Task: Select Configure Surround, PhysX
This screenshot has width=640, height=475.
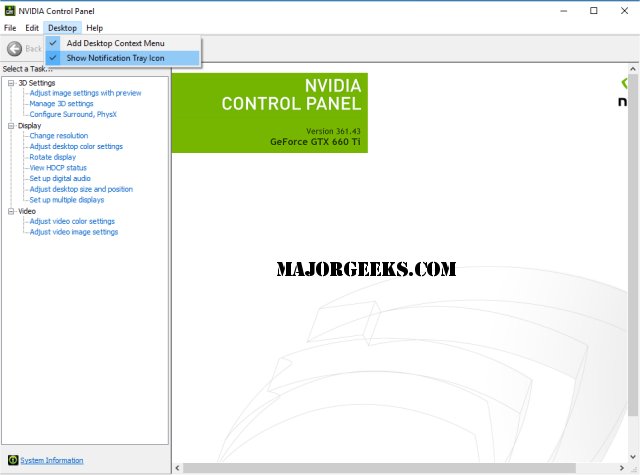Action: tap(73, 114)
